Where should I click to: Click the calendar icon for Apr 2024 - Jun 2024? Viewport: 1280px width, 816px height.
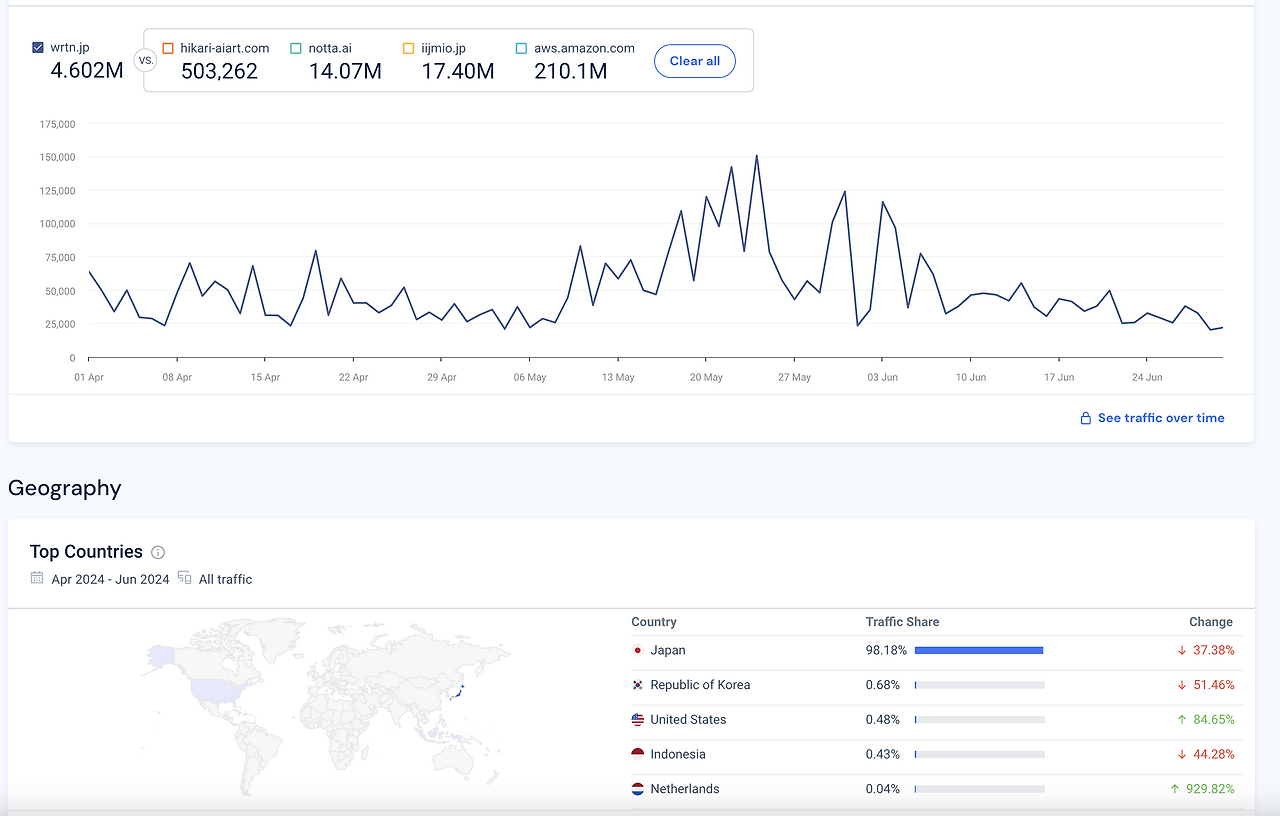point(37,578)
